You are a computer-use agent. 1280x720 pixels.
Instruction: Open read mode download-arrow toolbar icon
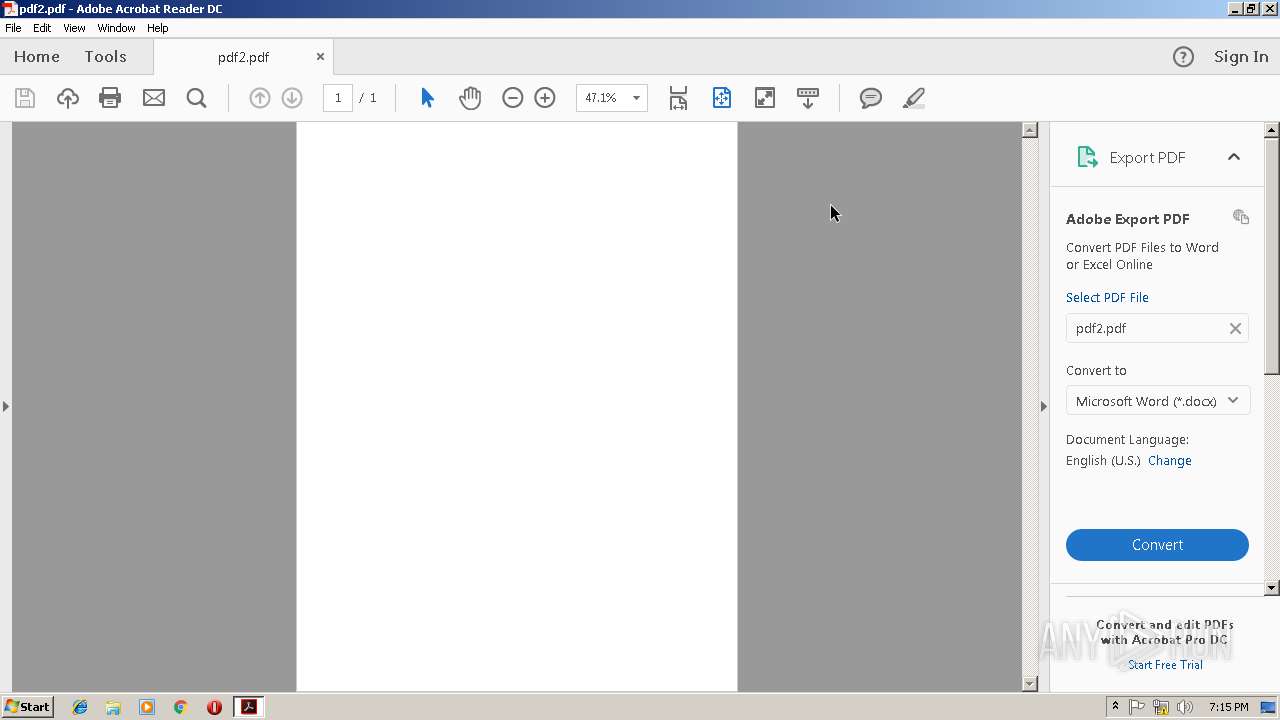tap(808, 98)
